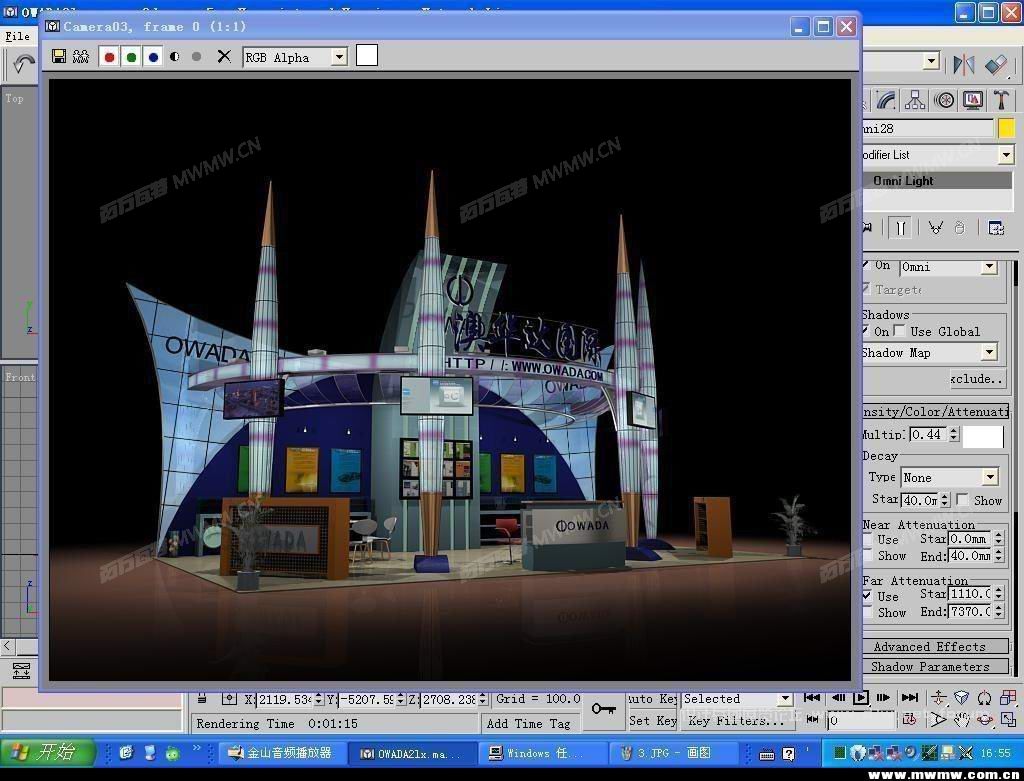The width and height of the screenshot is (1024, 781).
Task: Switch to the Motion panel tab
Action: pyautogui.click(x=944, y=100)
